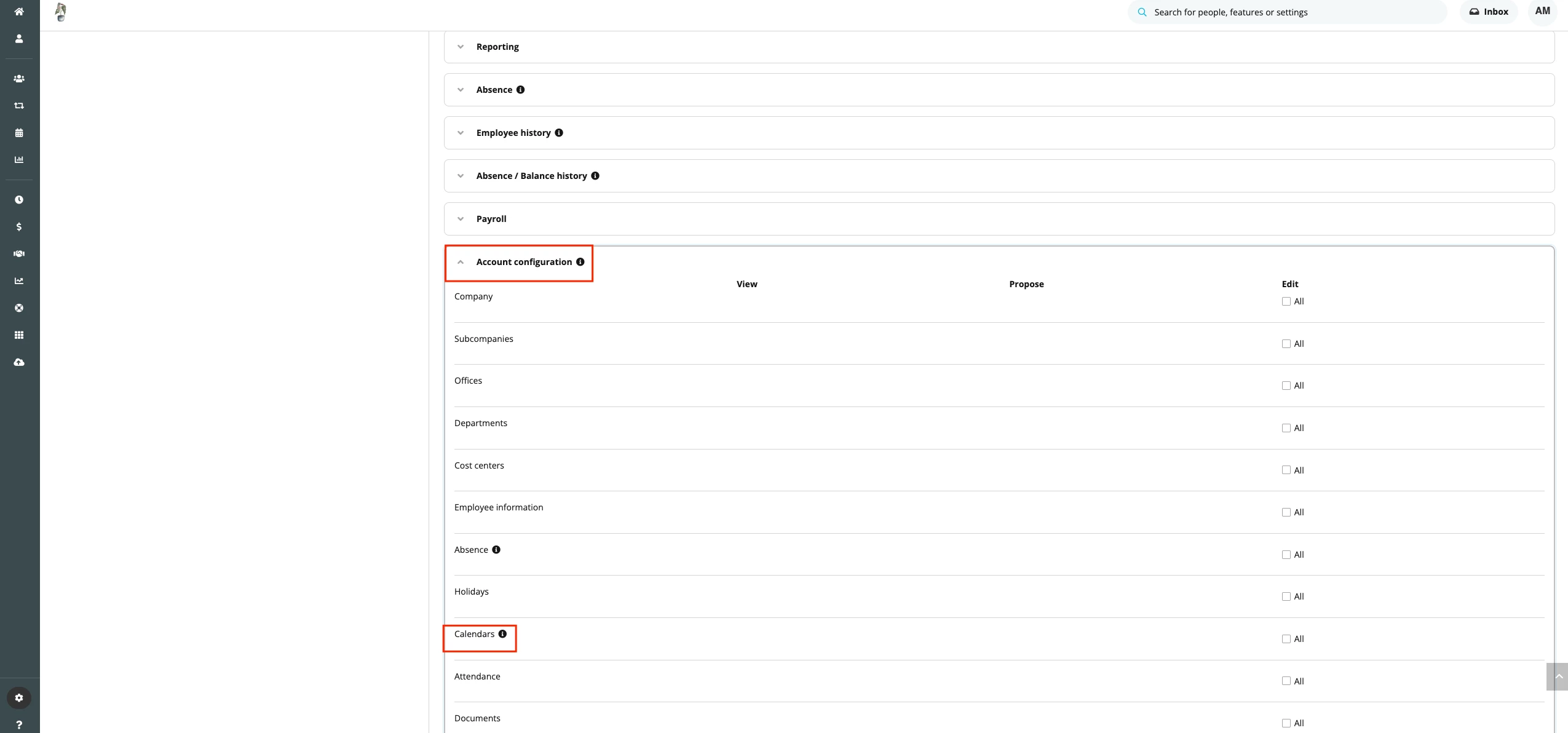This screenshot has width=1568, height=733.
Task: Tick the Edit All checkbox for Cost centers
Action: (x=1286, y=470)
